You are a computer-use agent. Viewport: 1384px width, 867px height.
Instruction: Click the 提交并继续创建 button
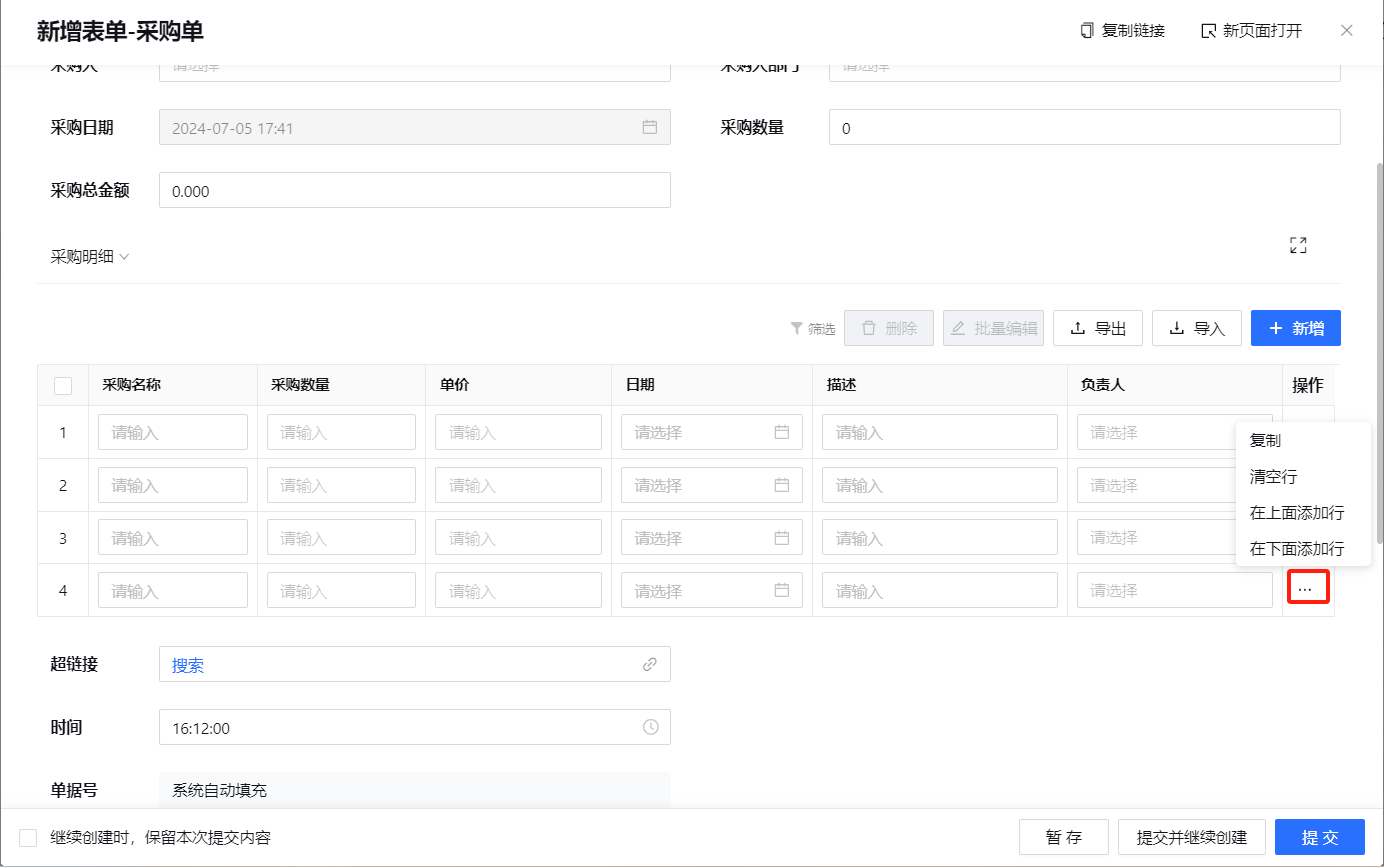[x=1192, y=838]
